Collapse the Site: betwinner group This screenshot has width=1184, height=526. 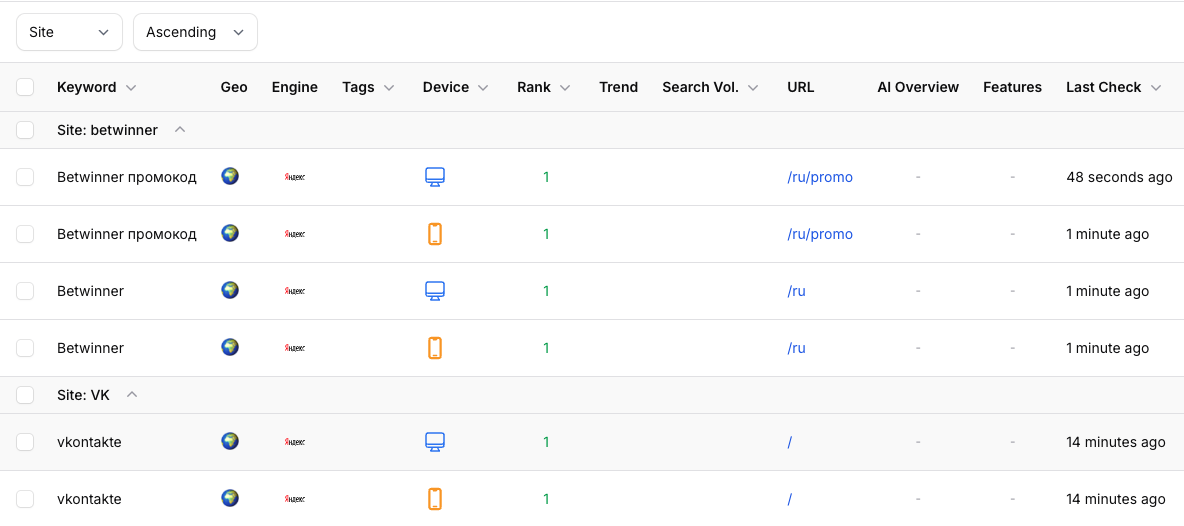180,130
